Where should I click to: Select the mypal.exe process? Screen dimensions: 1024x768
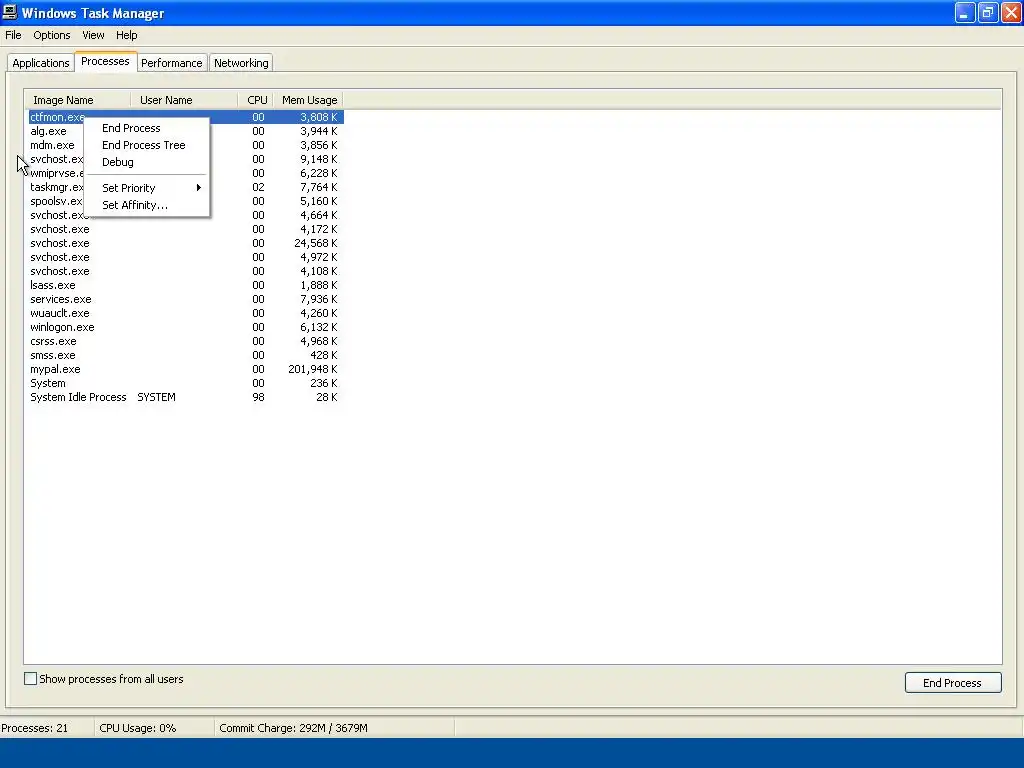185,369
